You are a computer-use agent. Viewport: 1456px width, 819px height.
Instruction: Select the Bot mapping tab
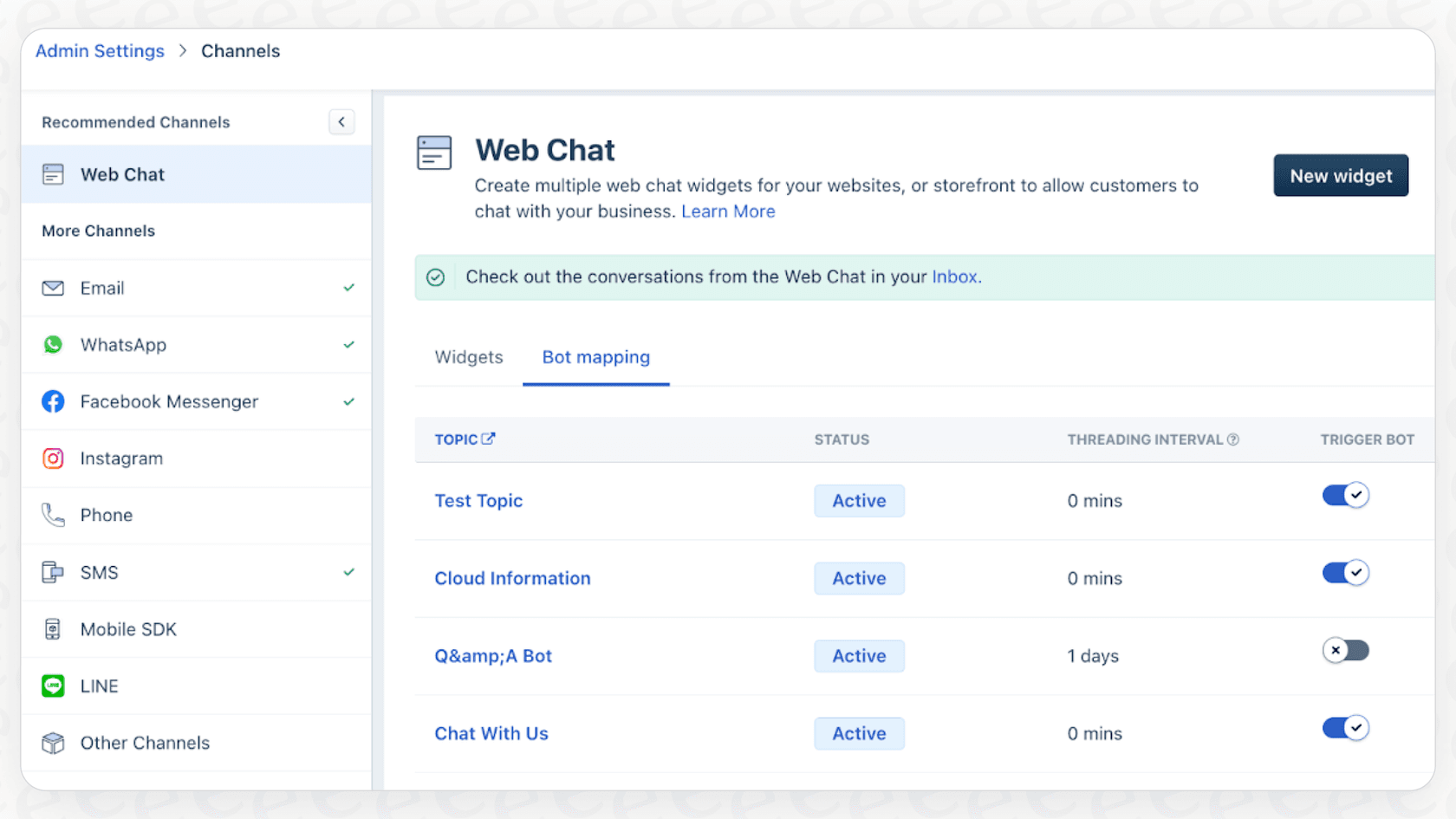[596, 357]
